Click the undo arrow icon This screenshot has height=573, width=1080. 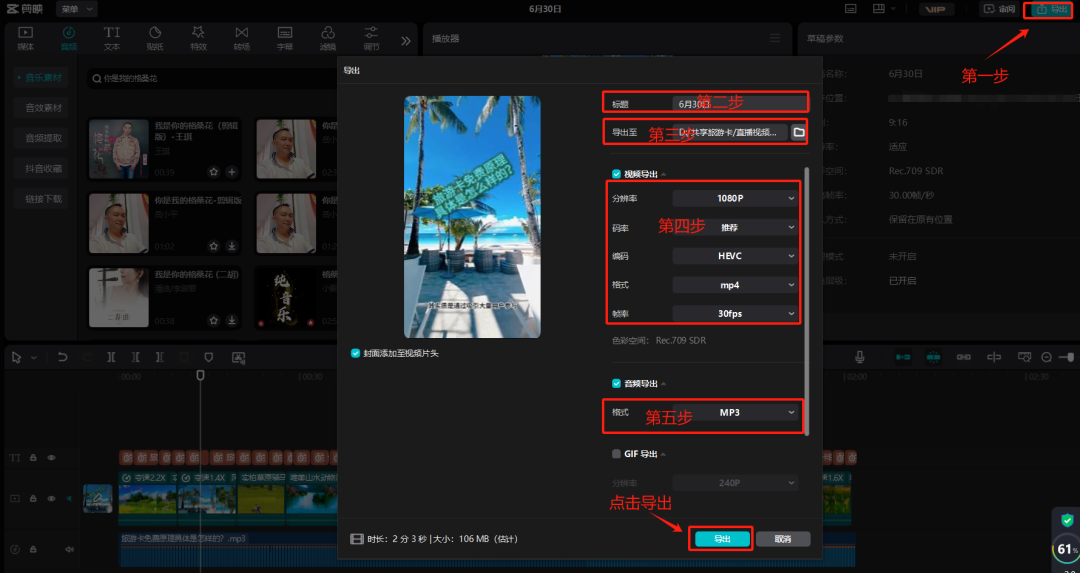coord(63,357)
